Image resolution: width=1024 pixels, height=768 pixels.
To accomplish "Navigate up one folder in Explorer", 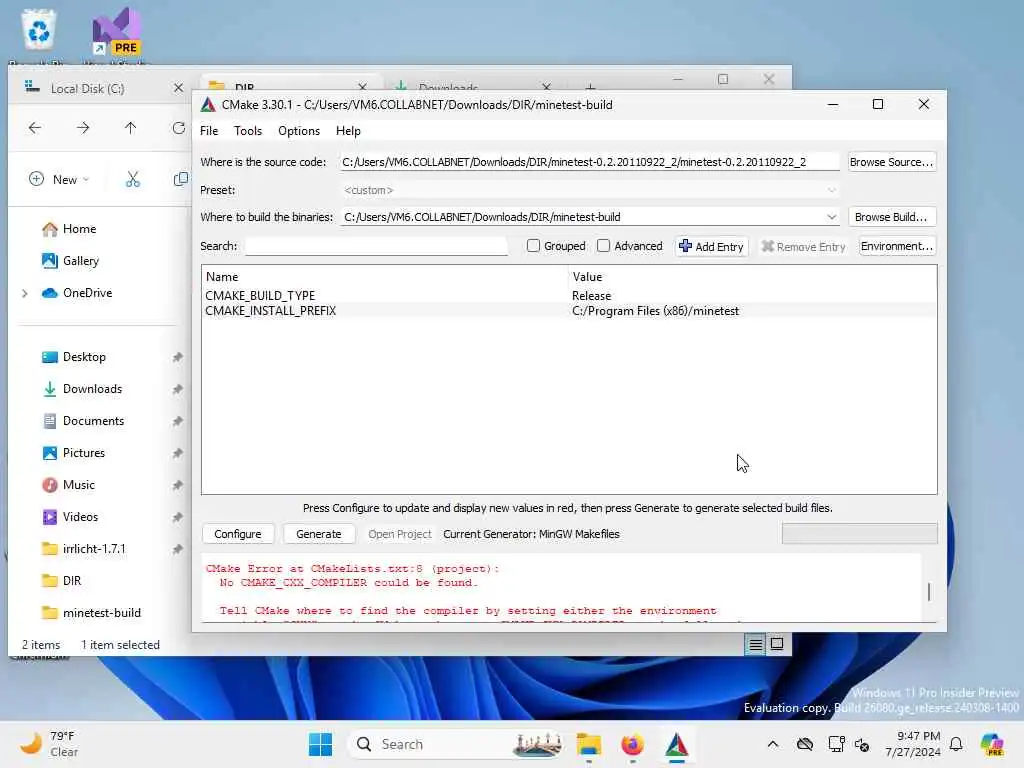I will coord(131,128).
